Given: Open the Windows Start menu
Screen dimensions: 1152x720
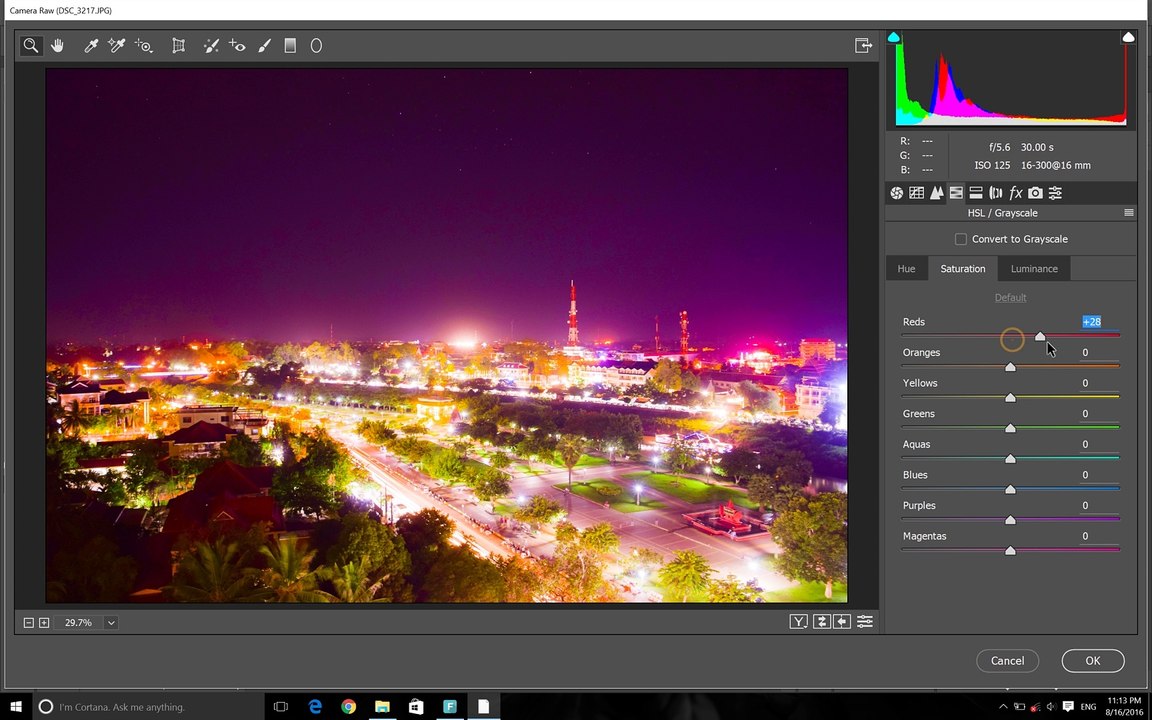Looking at the screenshot, I should [15, 707].
